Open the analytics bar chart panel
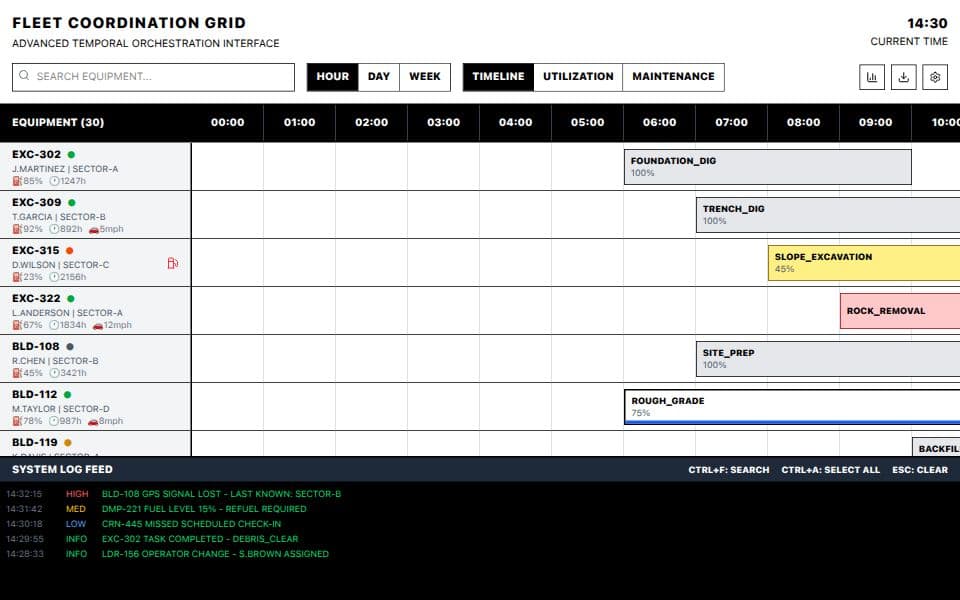The width and height of the screenshot is (960, 600). 871,77
